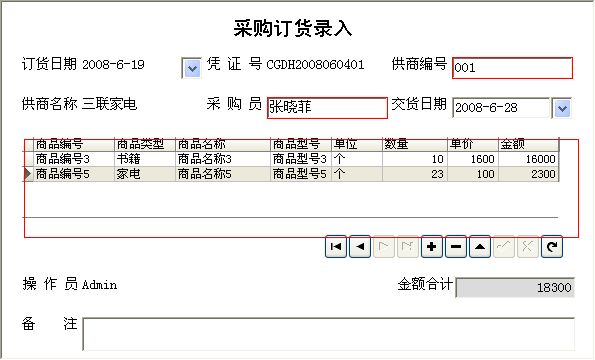
Task: Delete the current row with minus button
Action: (456, 247)
